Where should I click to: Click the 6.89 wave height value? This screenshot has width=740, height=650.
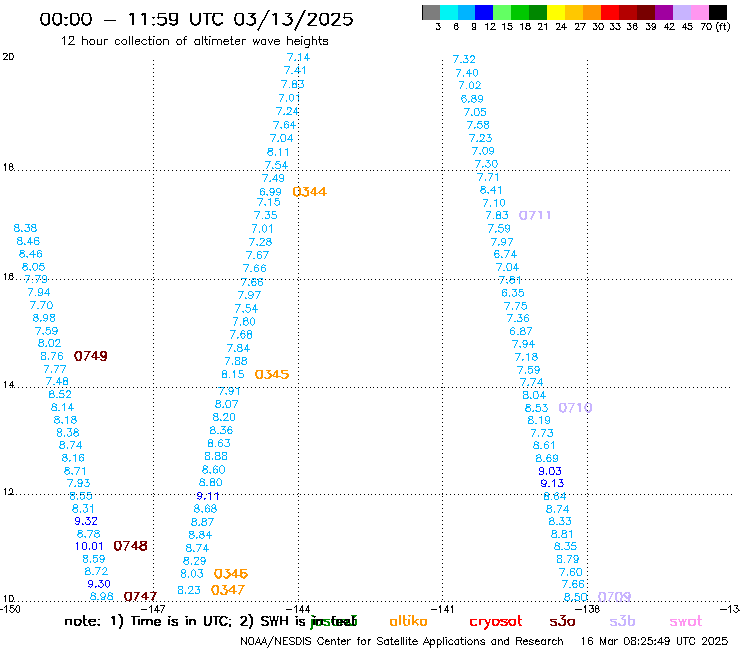[x=472, y=99]
